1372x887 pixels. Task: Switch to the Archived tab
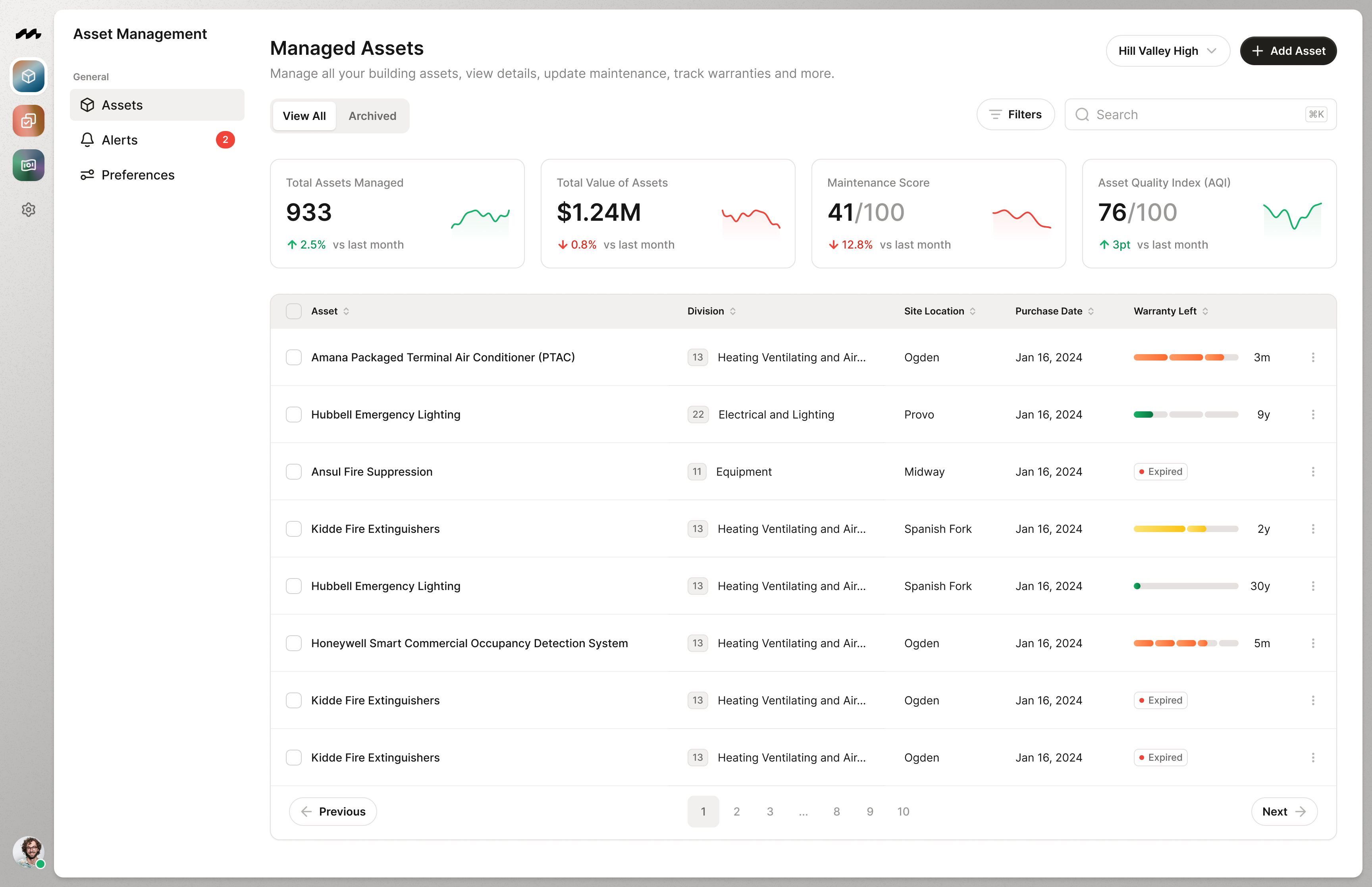tap(372, 116)
